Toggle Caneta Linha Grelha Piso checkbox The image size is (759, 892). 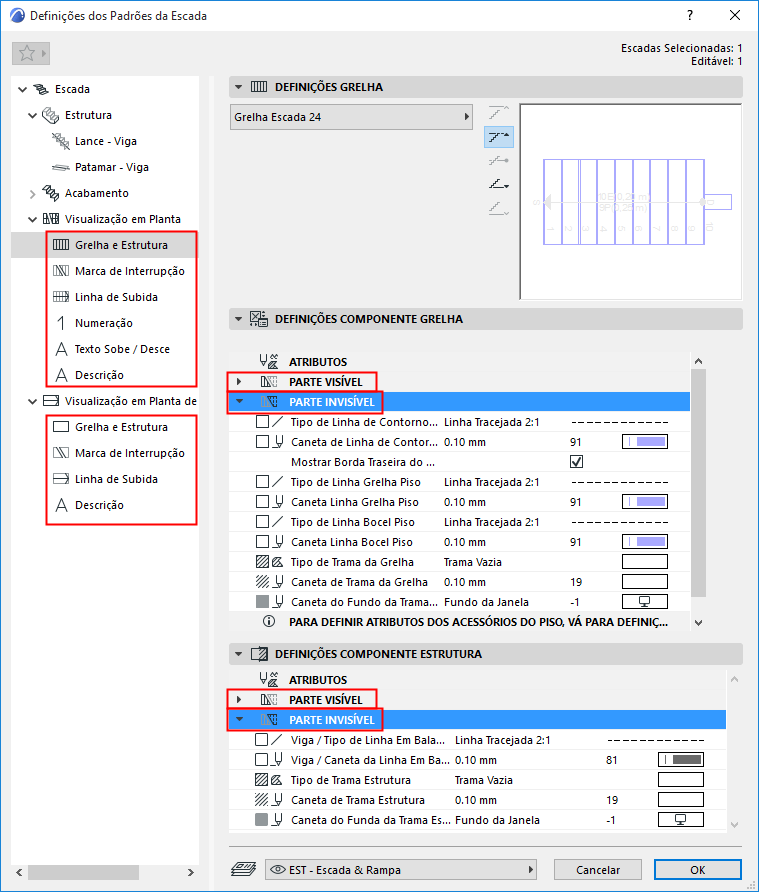coord(262,502)
